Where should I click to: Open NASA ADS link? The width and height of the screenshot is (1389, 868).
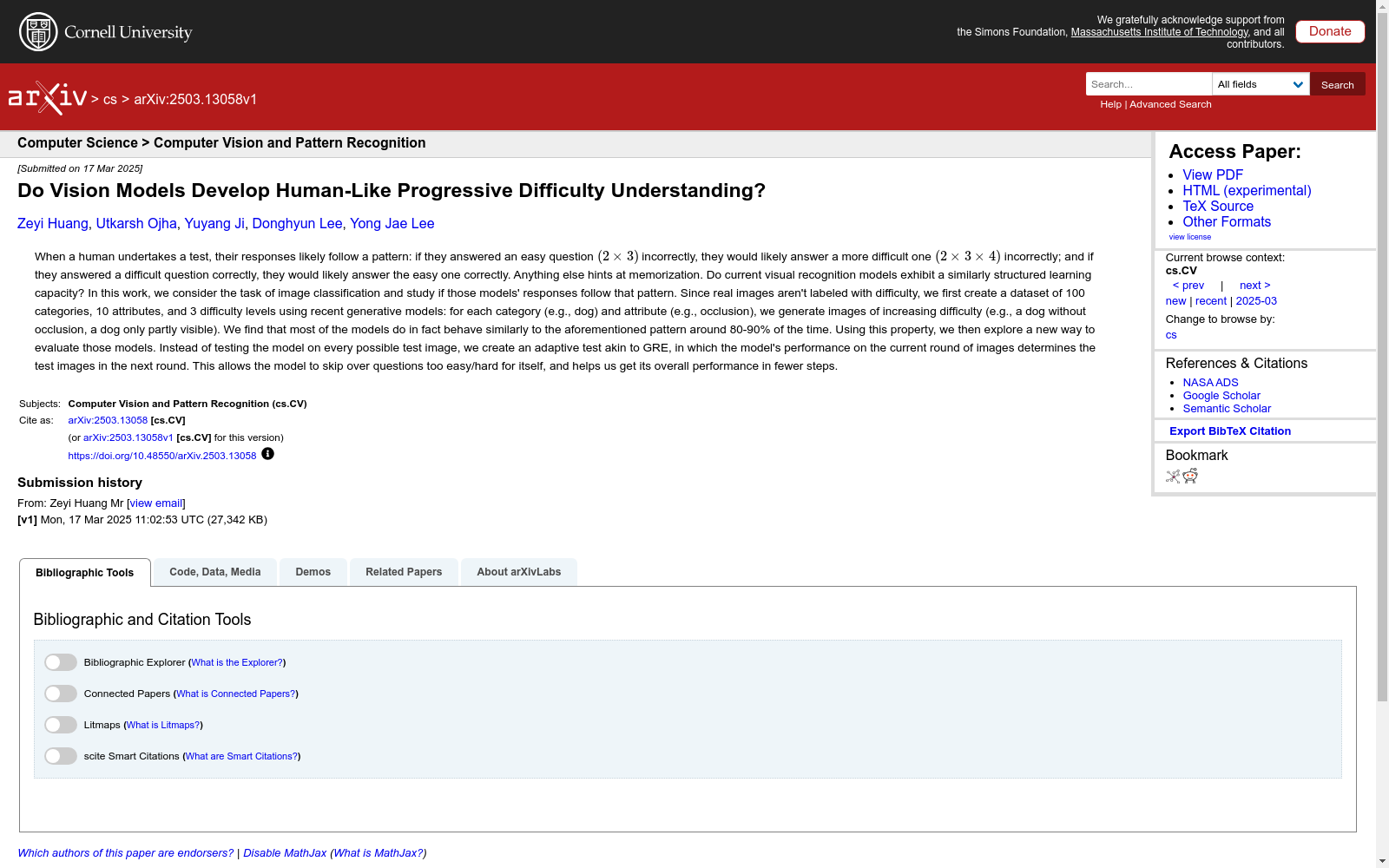(x=1210, y=383)
